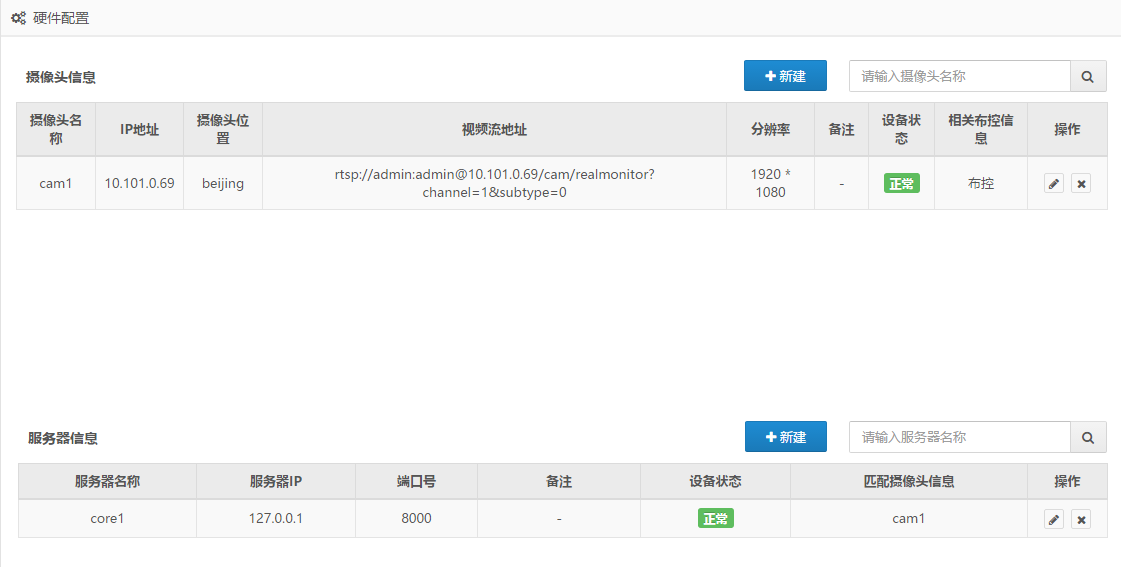Click cam1 under 匹配摄像头信息 column

[x=908, y=519]
